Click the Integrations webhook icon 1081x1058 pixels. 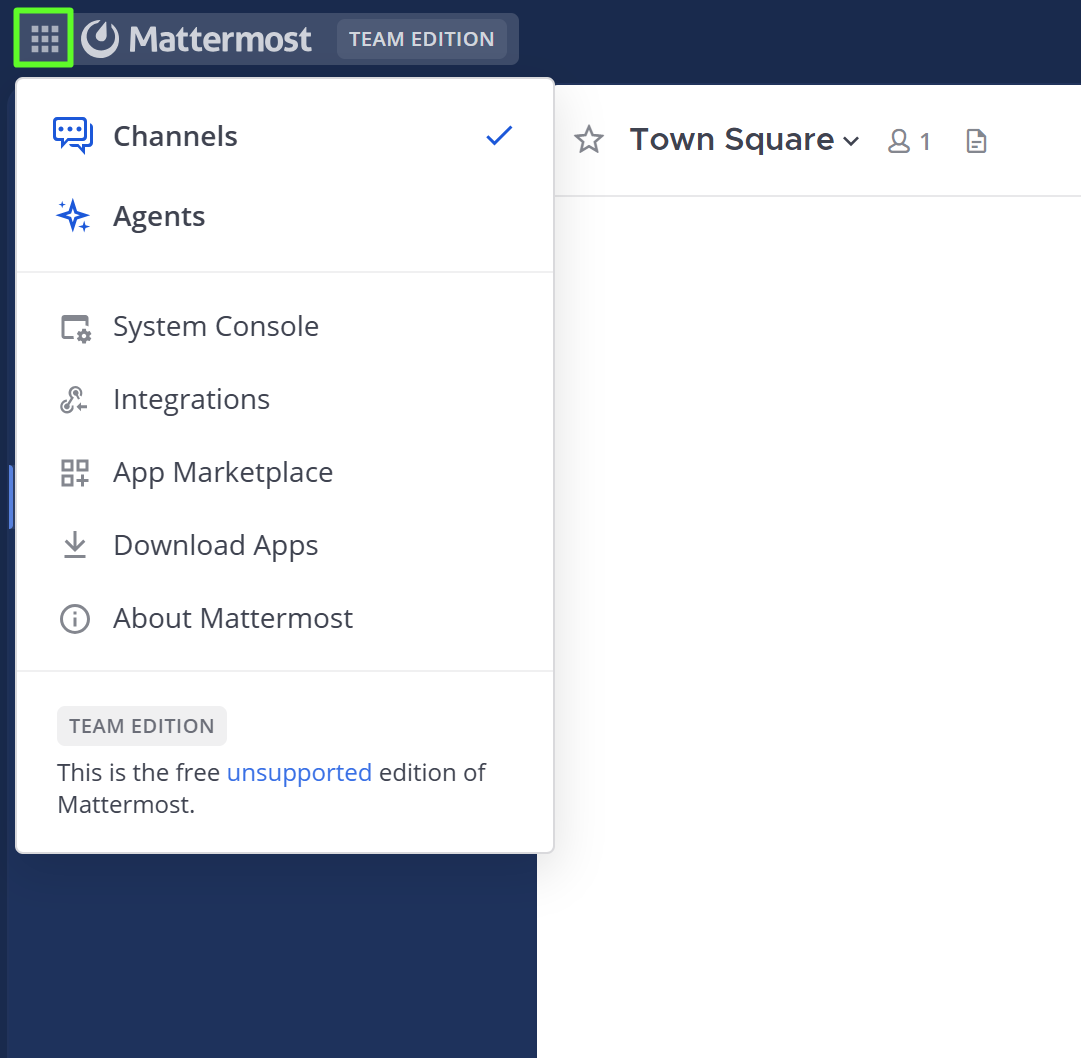click(74, 400)
